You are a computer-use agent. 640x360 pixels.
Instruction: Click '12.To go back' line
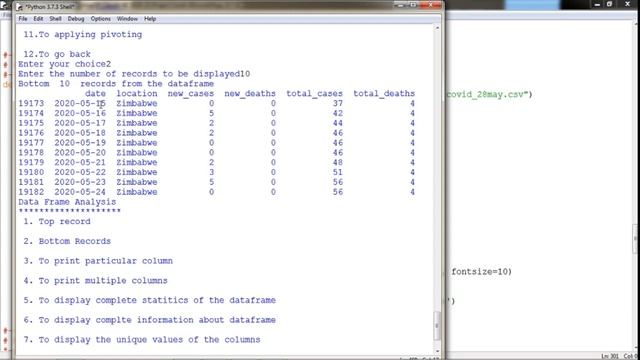[x=57, y=54]
